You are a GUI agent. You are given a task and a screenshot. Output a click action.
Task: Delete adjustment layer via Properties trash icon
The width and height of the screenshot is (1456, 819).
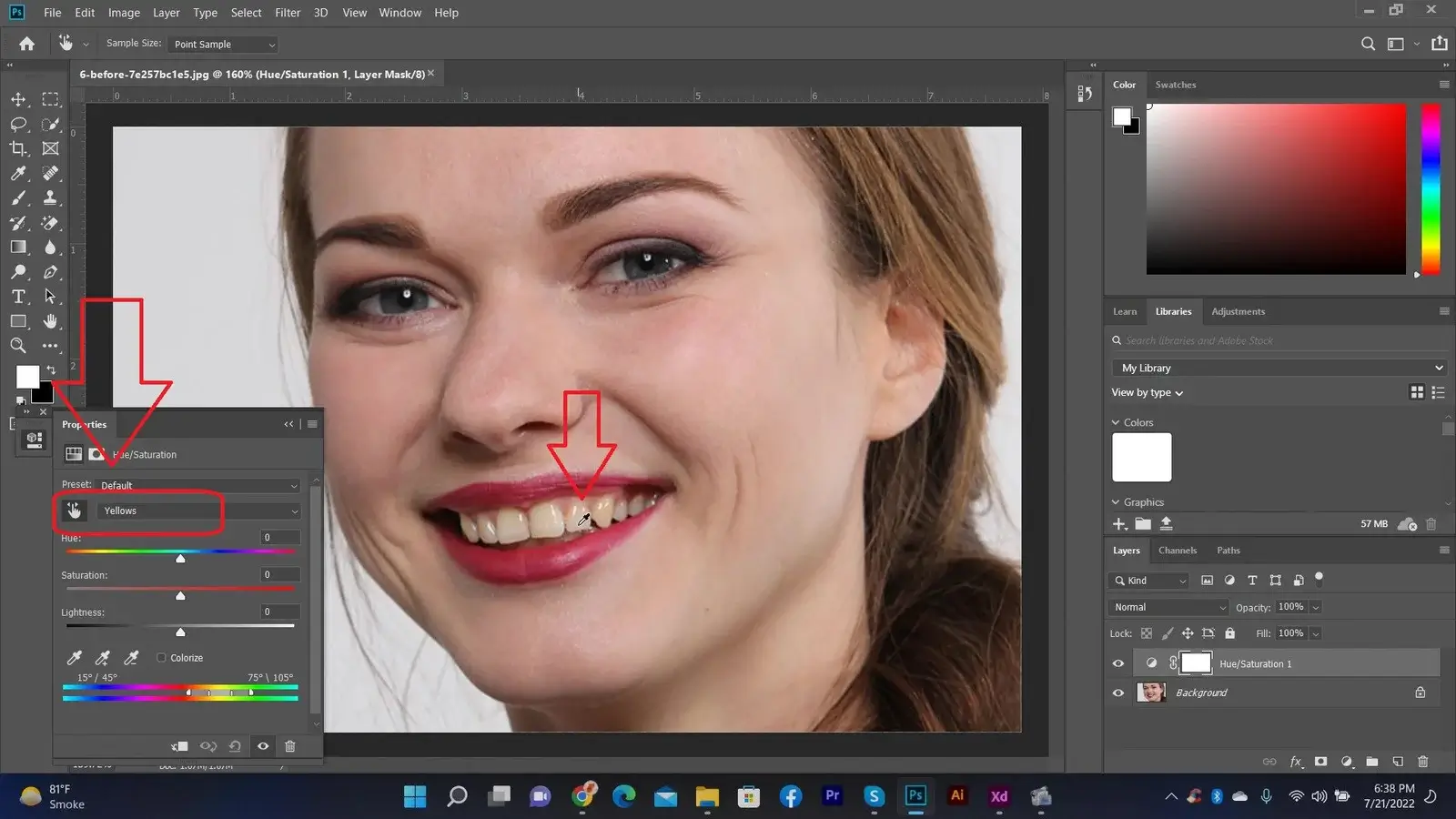290,746
